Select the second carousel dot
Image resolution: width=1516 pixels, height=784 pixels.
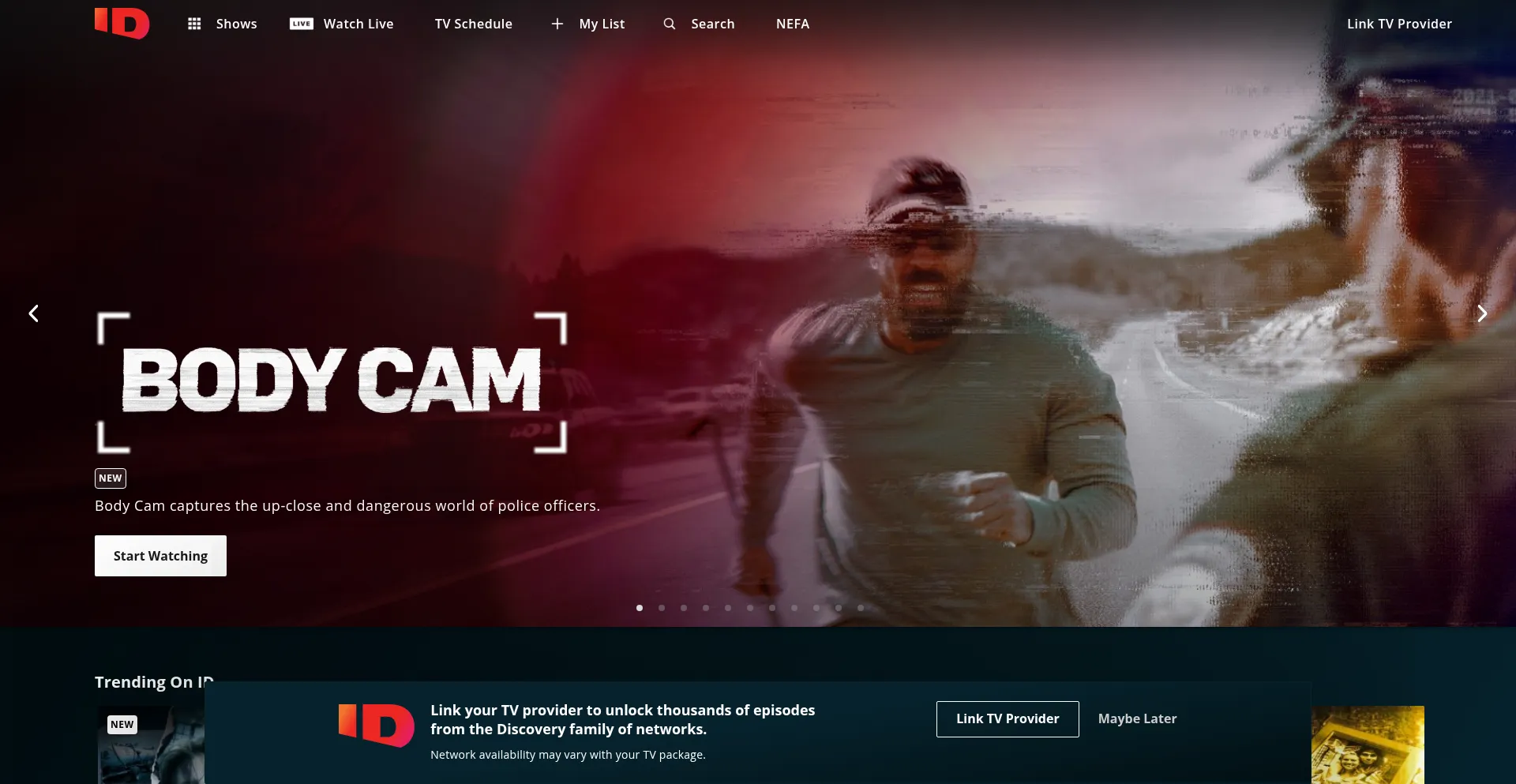click(662, 608)
